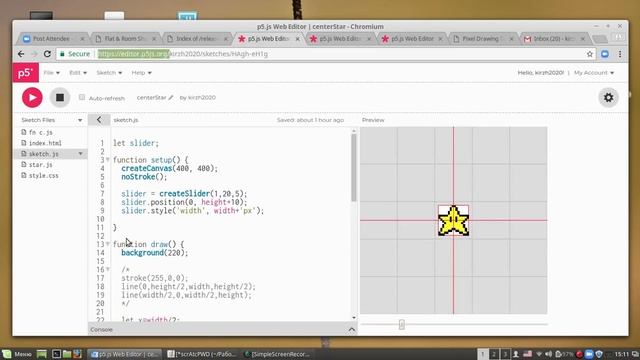
Task: Click the clock in the system tray
Action: pos(621,354)
